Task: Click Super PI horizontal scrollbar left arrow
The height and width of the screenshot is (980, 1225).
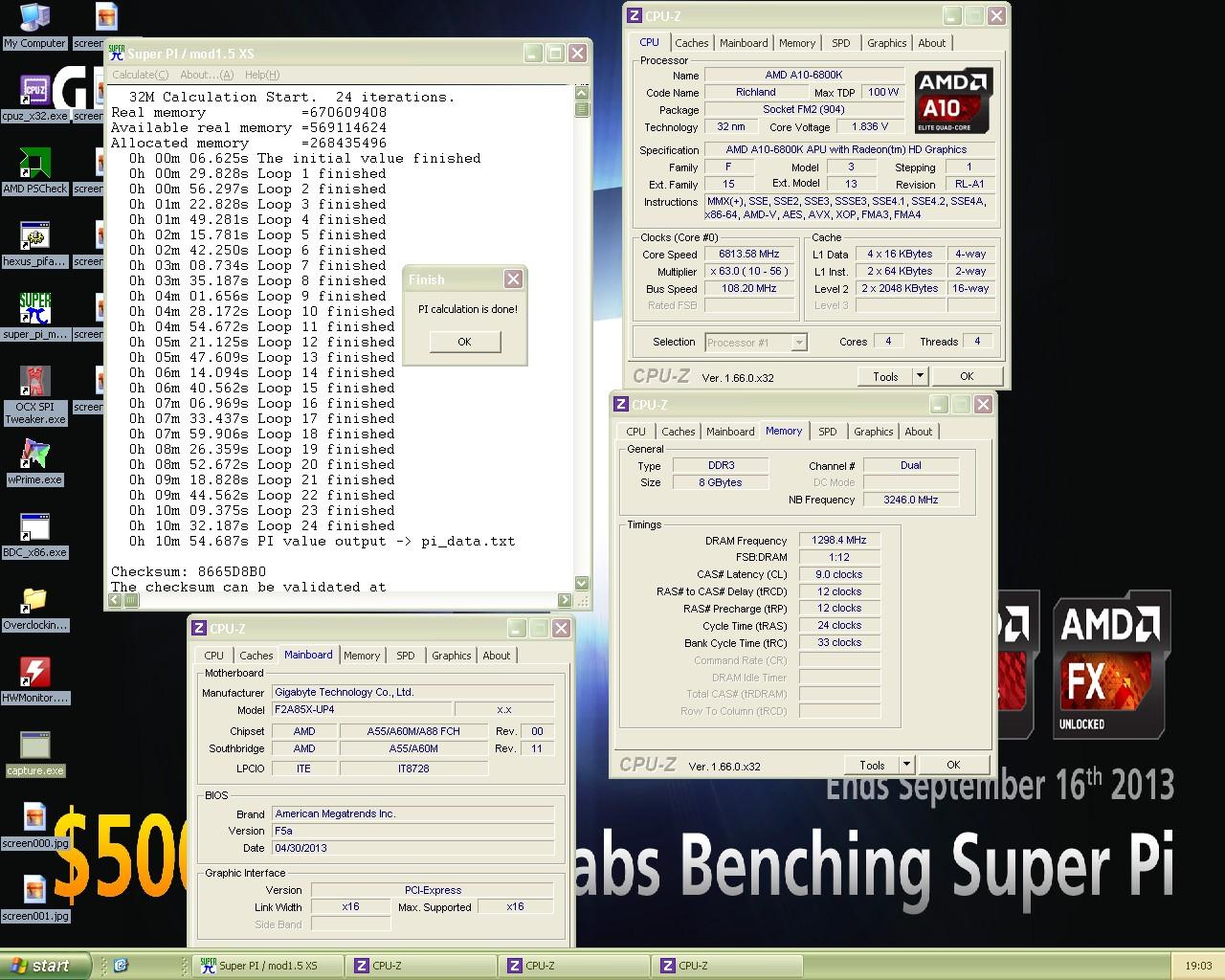Action: tap(116, 600)
